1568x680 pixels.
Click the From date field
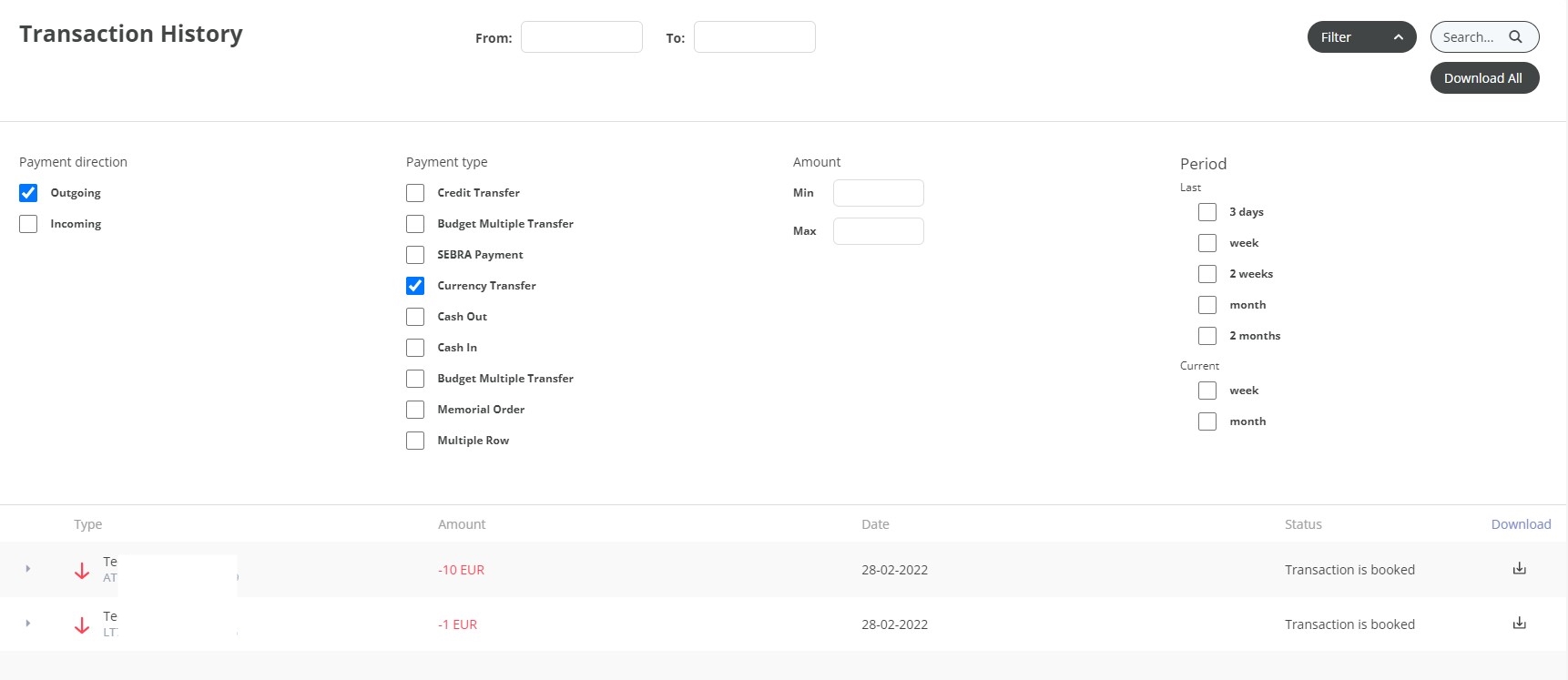[x=582, y=37]
